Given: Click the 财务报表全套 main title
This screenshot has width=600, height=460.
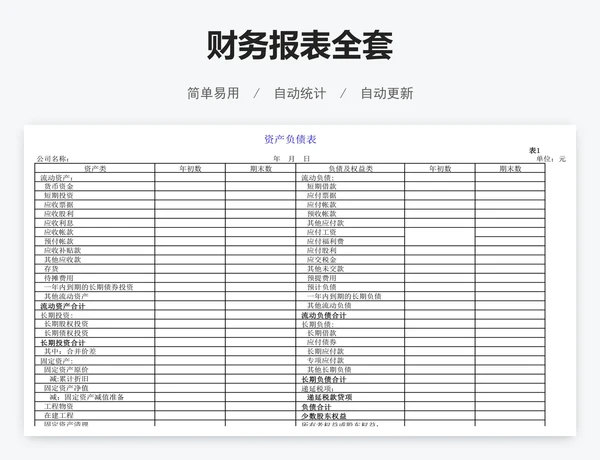Looking at the screenshot, I should click(x=300, y=45).
